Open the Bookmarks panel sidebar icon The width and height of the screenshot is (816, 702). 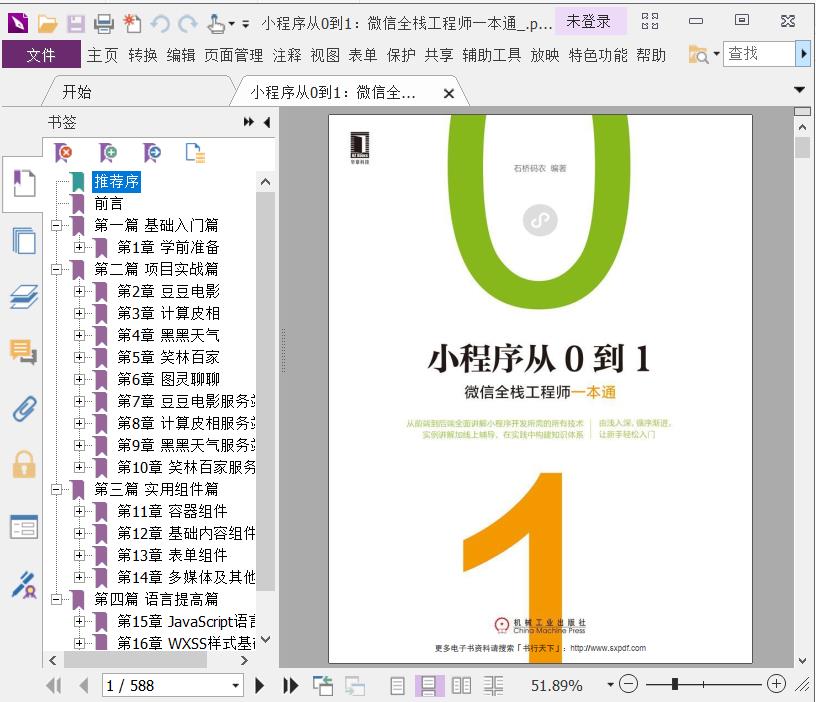(x=24, y=183)
